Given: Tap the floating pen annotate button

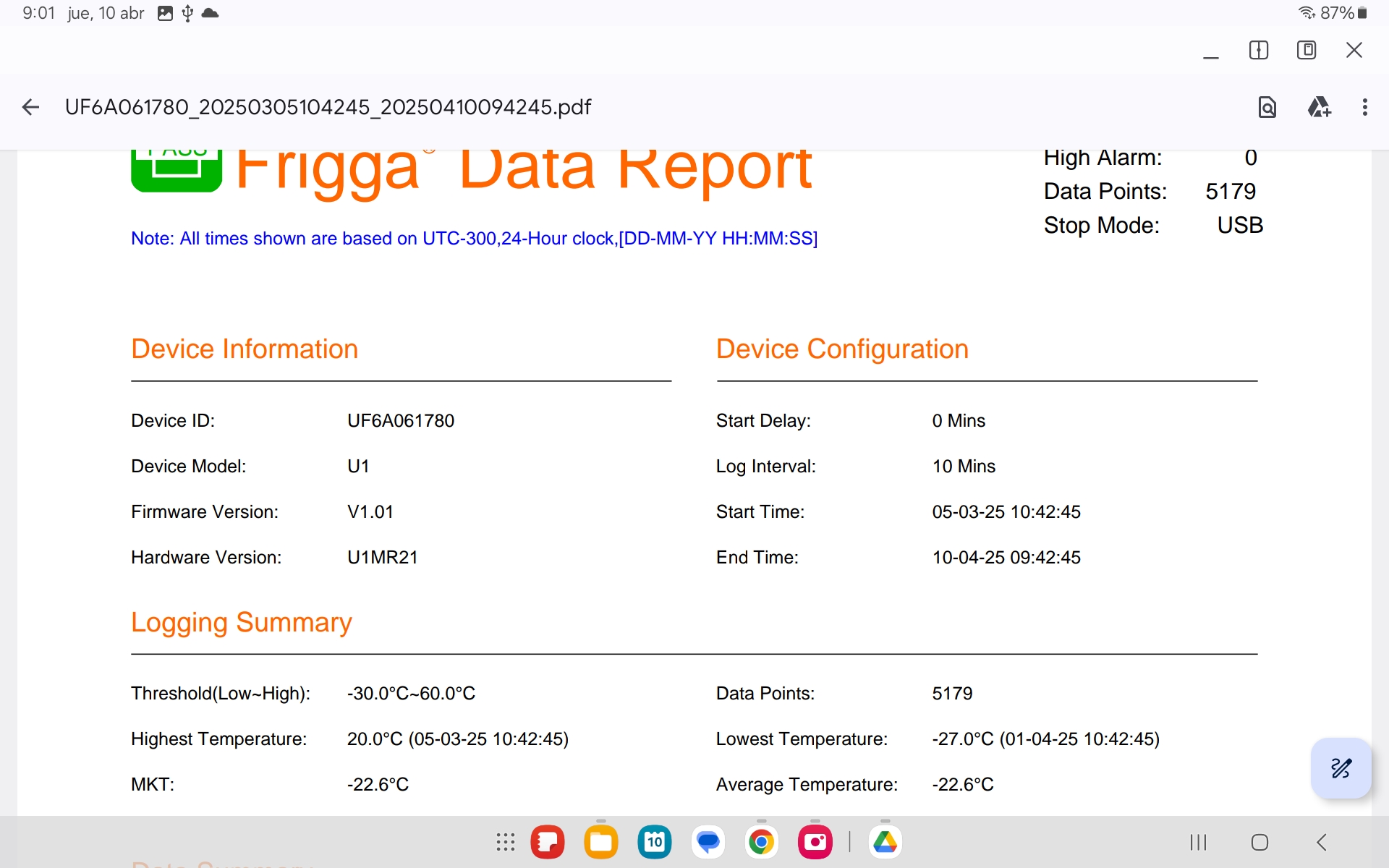Looking at the screenshot, I should point(1341,767).
